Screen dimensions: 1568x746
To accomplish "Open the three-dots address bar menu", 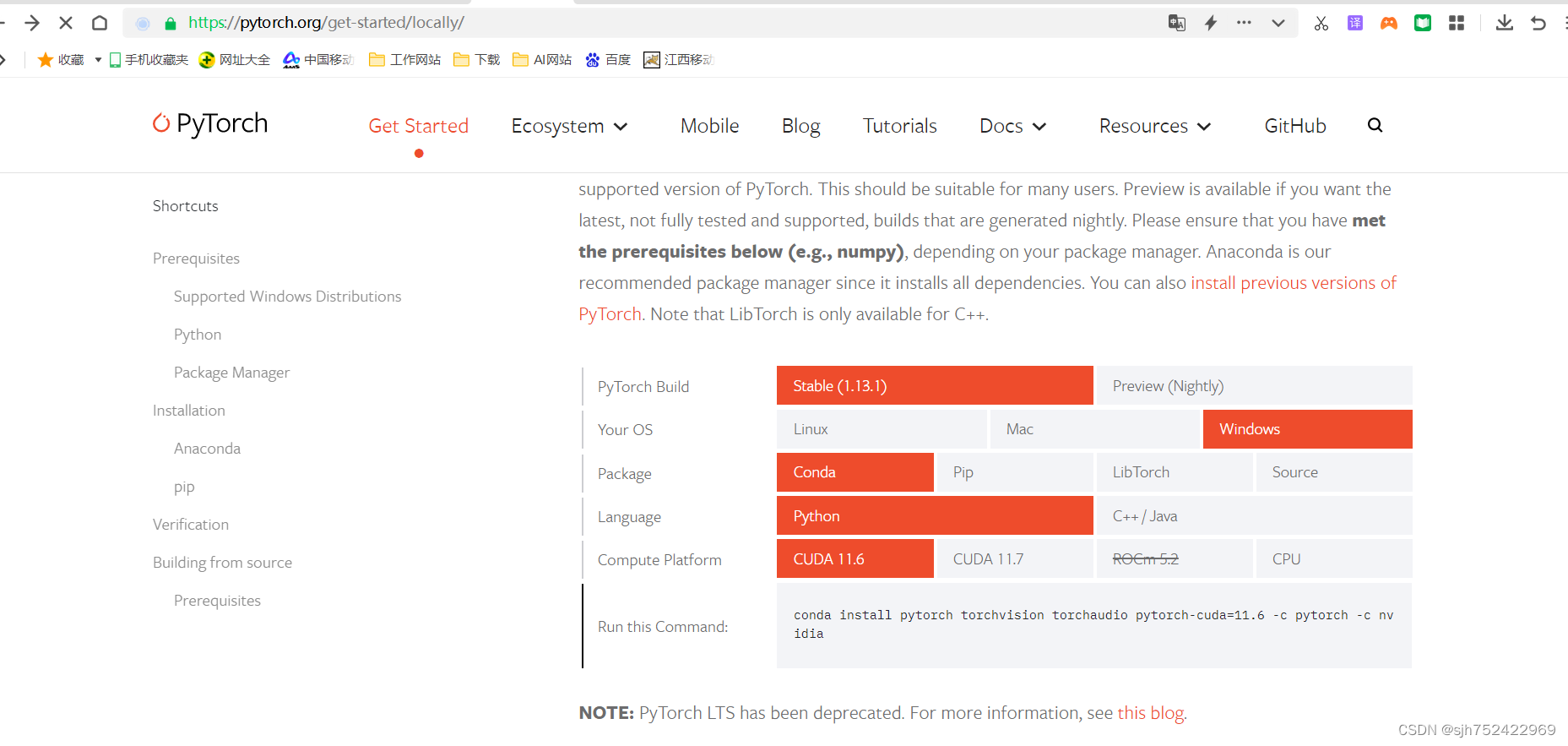I will pyautogui.click(x=1244, y=23).
